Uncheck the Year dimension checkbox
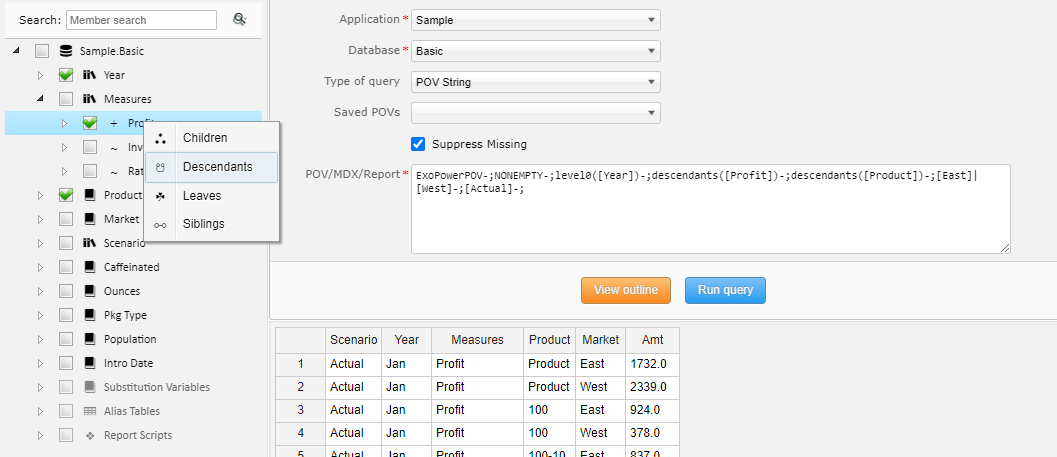1057x457 pixels. tap(66, 75)
